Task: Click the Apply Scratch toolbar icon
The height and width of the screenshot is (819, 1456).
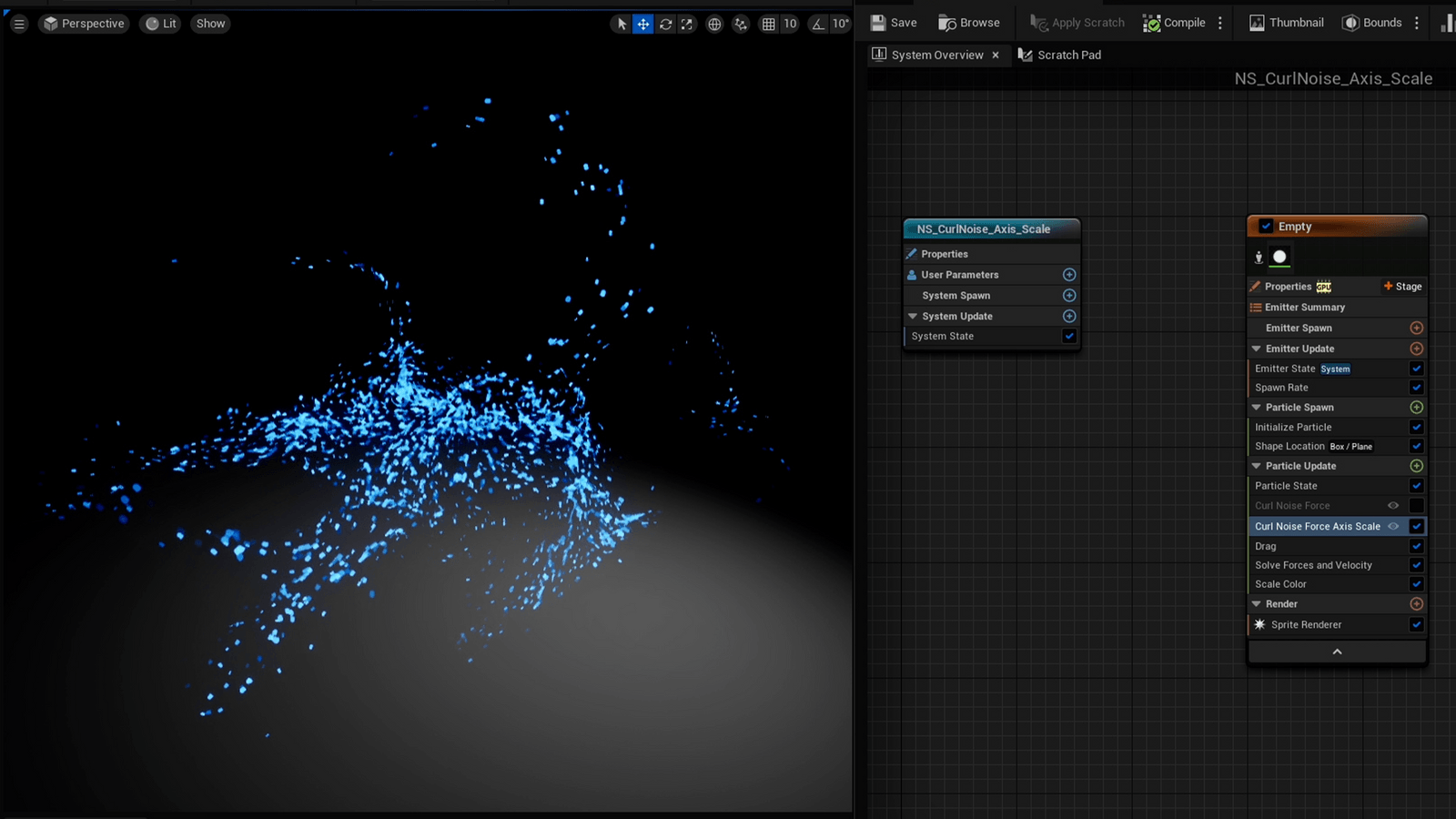Action: click(x=1036, y=22)
